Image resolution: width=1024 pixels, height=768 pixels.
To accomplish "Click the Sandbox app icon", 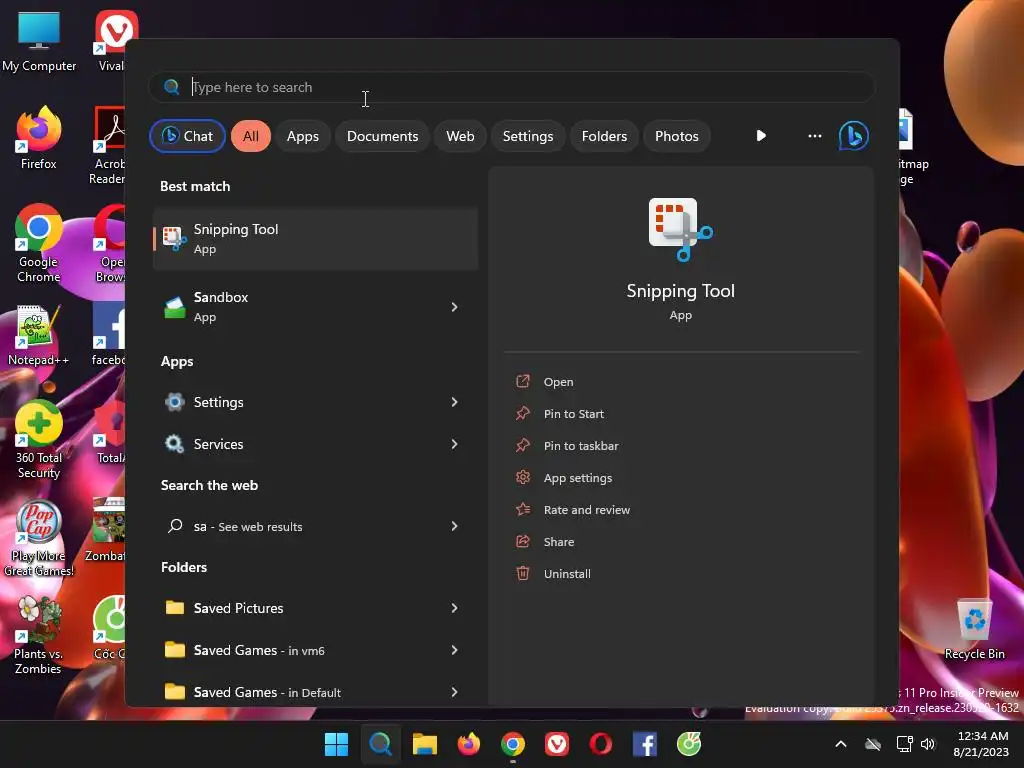I will tap(174, 306).
